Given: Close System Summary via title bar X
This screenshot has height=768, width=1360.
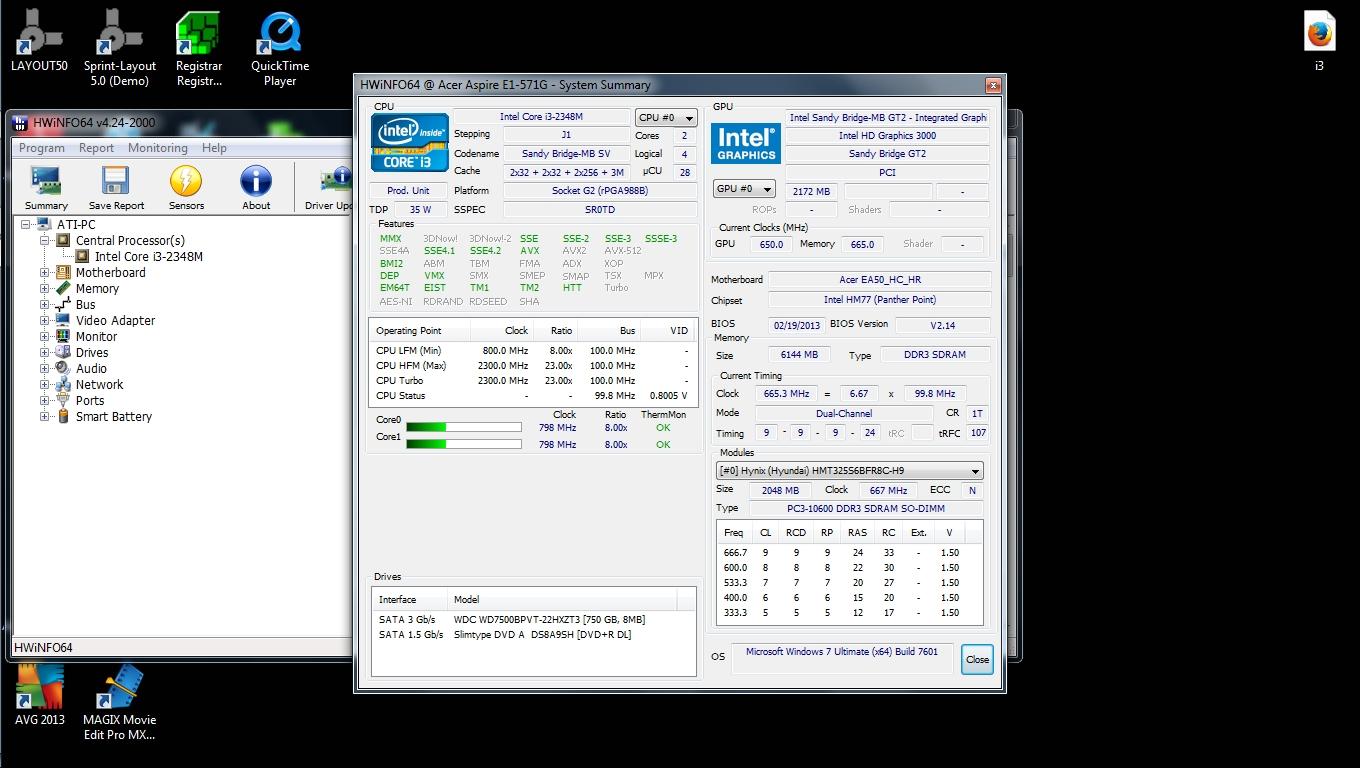Looking at the screenshot, I should point(992,85).
